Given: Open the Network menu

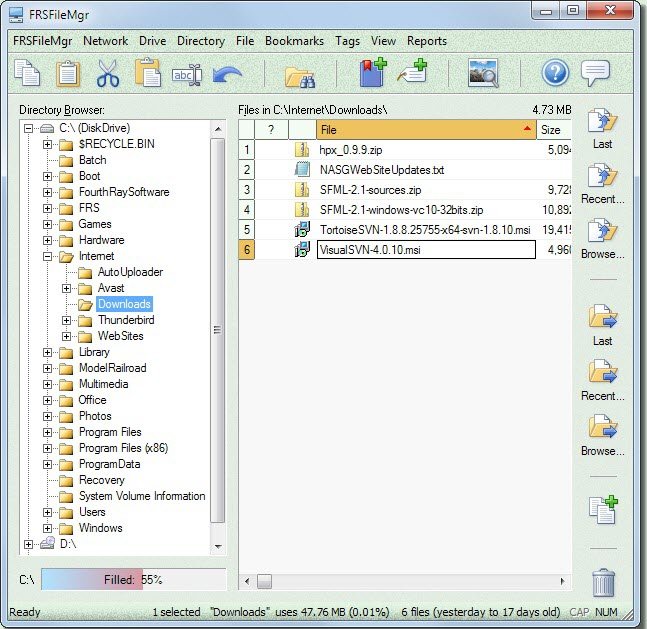Looking at the screenshot, I should 106,41.
